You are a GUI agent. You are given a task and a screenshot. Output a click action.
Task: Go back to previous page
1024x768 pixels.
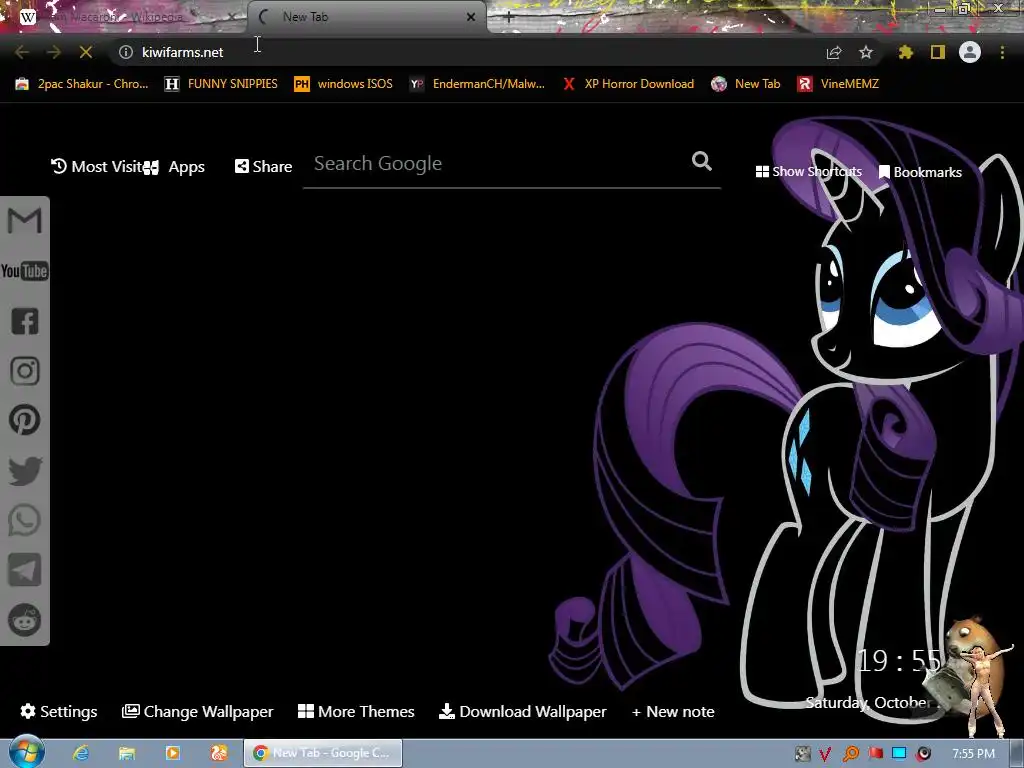[22, 52]
